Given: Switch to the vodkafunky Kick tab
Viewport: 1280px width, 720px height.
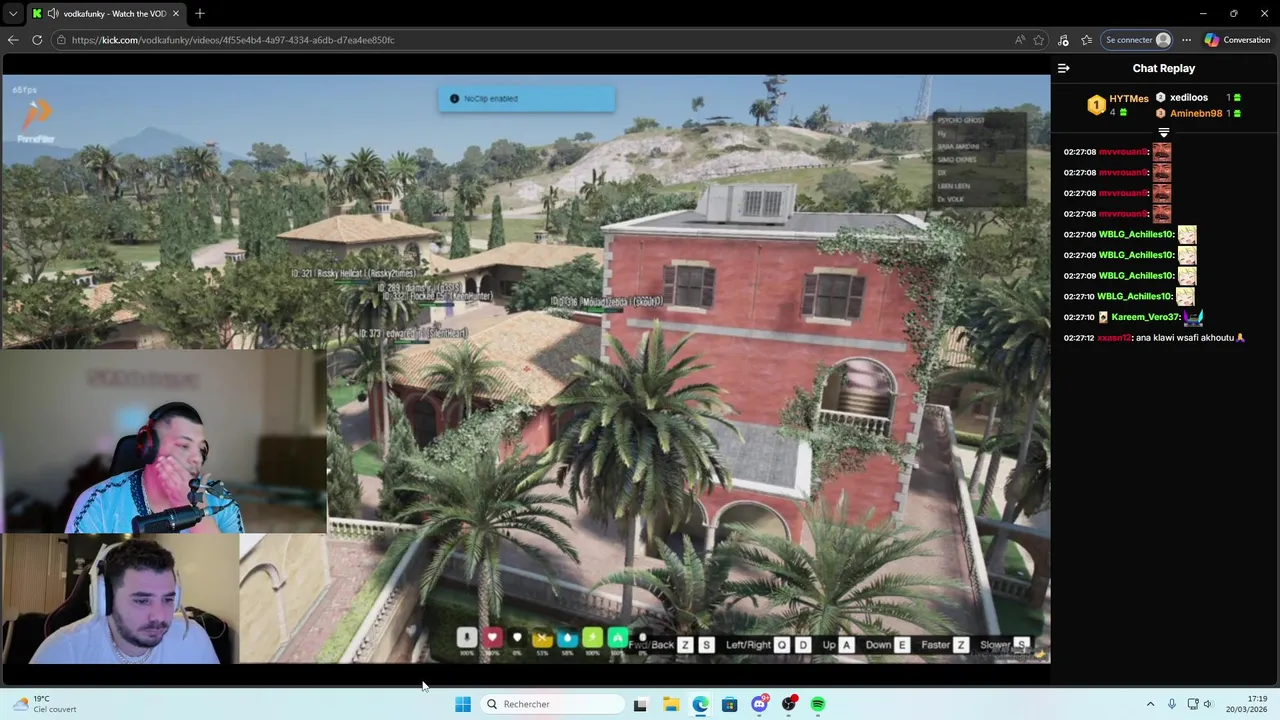Looking at the screenshot, I should click(106, 14).
